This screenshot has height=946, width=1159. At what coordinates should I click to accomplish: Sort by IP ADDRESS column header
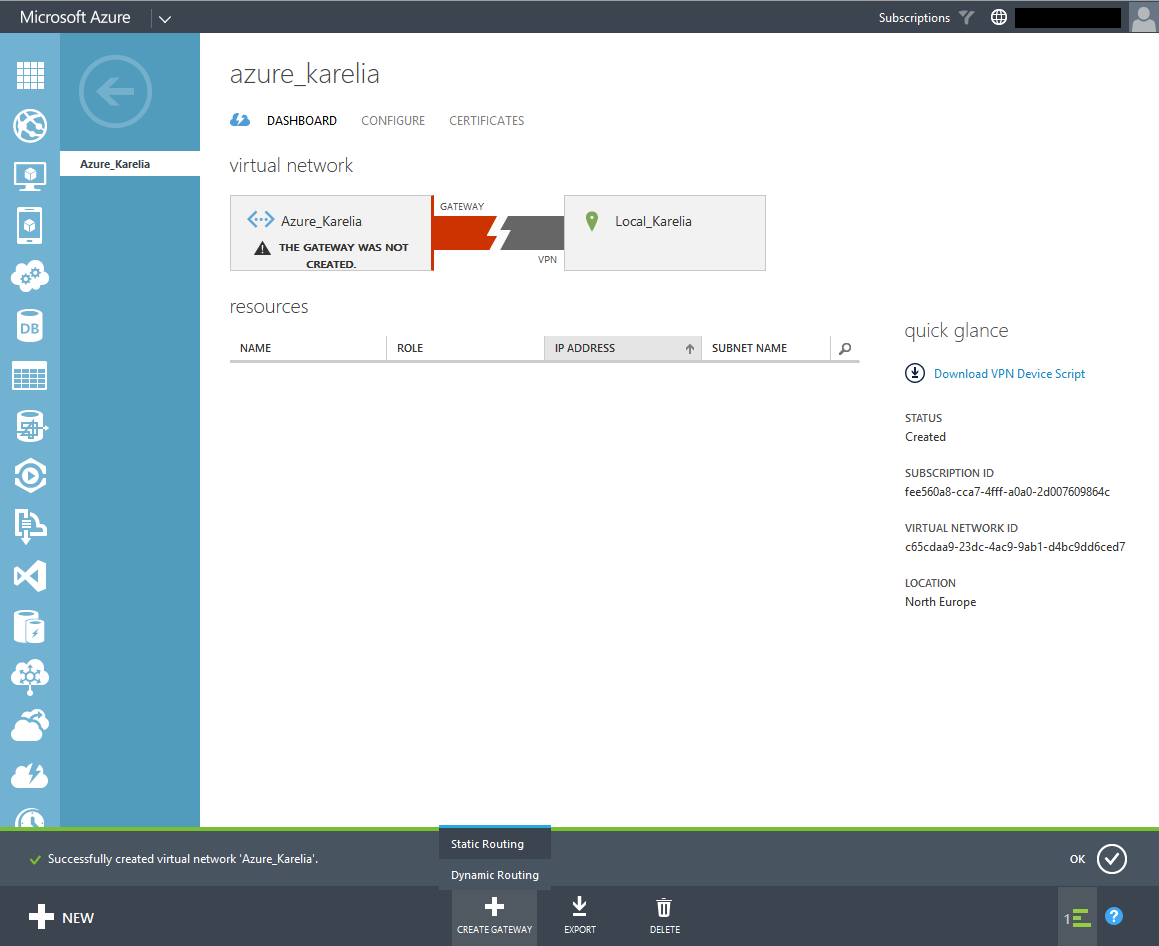pos(622,348)
